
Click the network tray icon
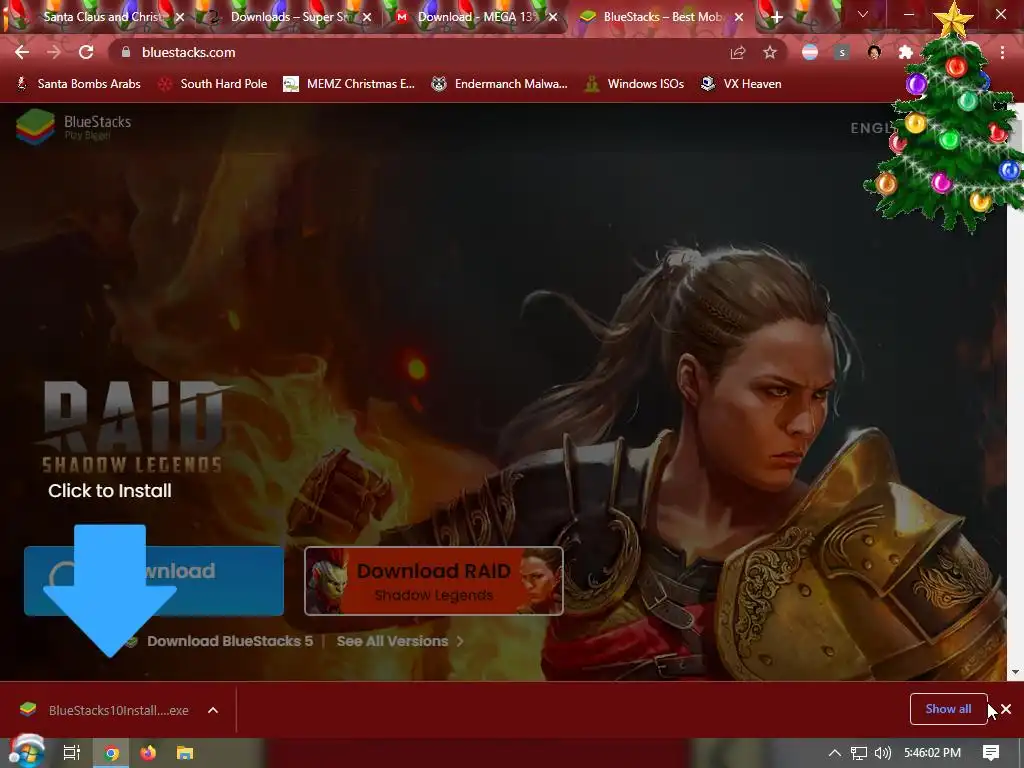pyautogui.click(x=859, y=753)
